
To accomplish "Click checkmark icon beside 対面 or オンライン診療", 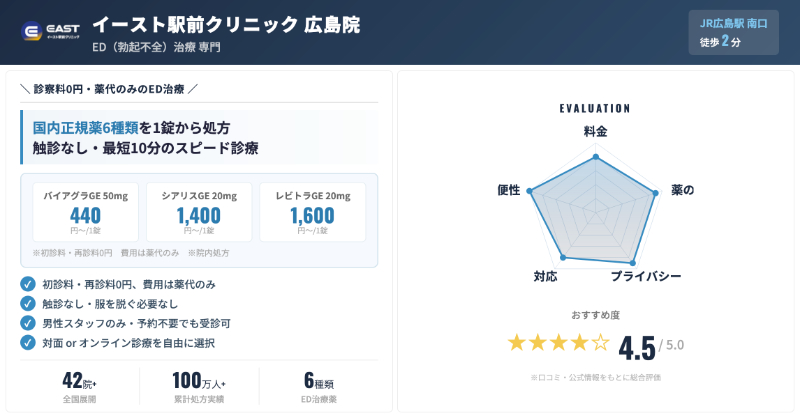I will pyautogui.click(x=28, y=342).
